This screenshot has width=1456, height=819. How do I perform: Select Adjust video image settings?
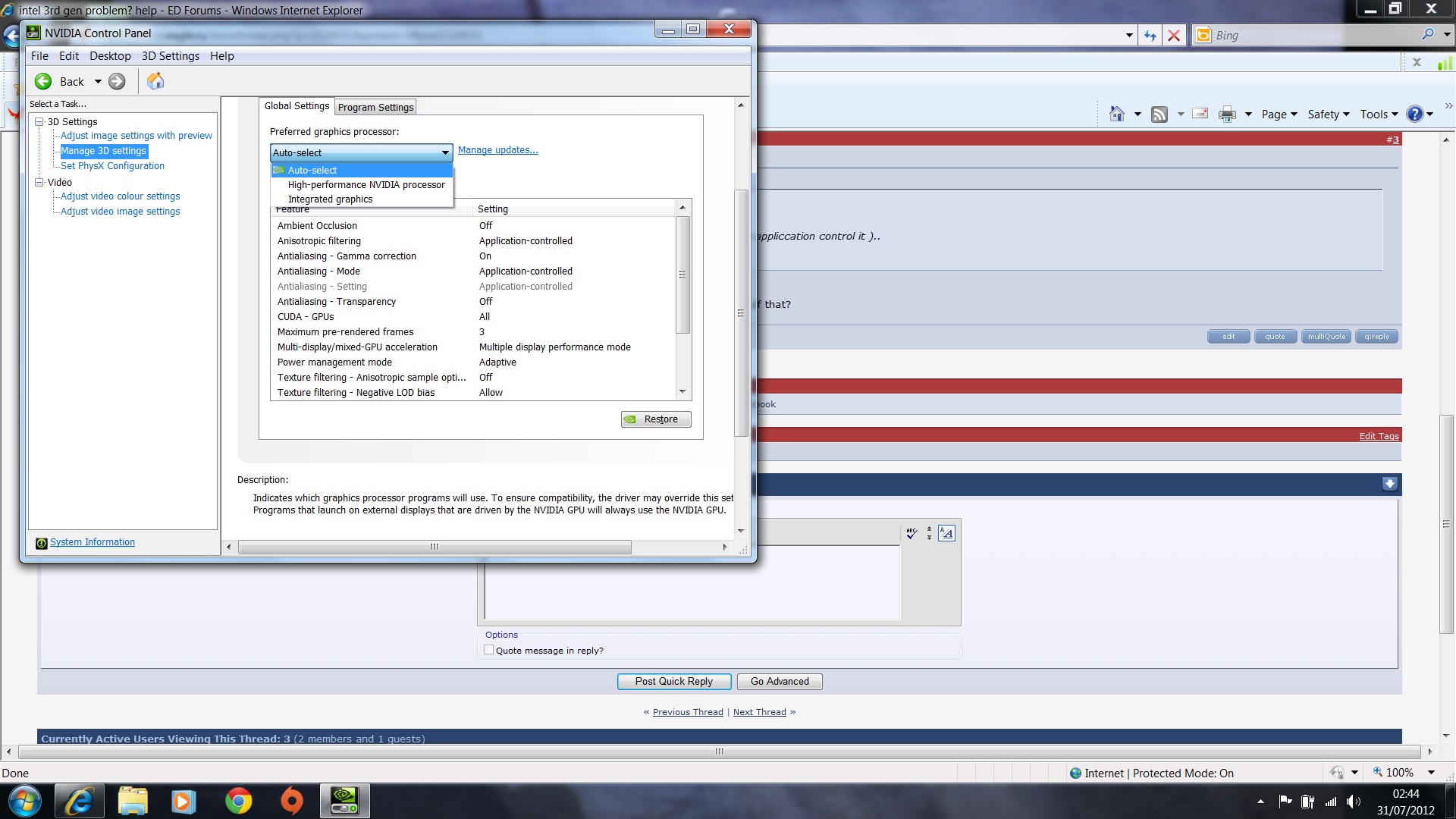121,212
